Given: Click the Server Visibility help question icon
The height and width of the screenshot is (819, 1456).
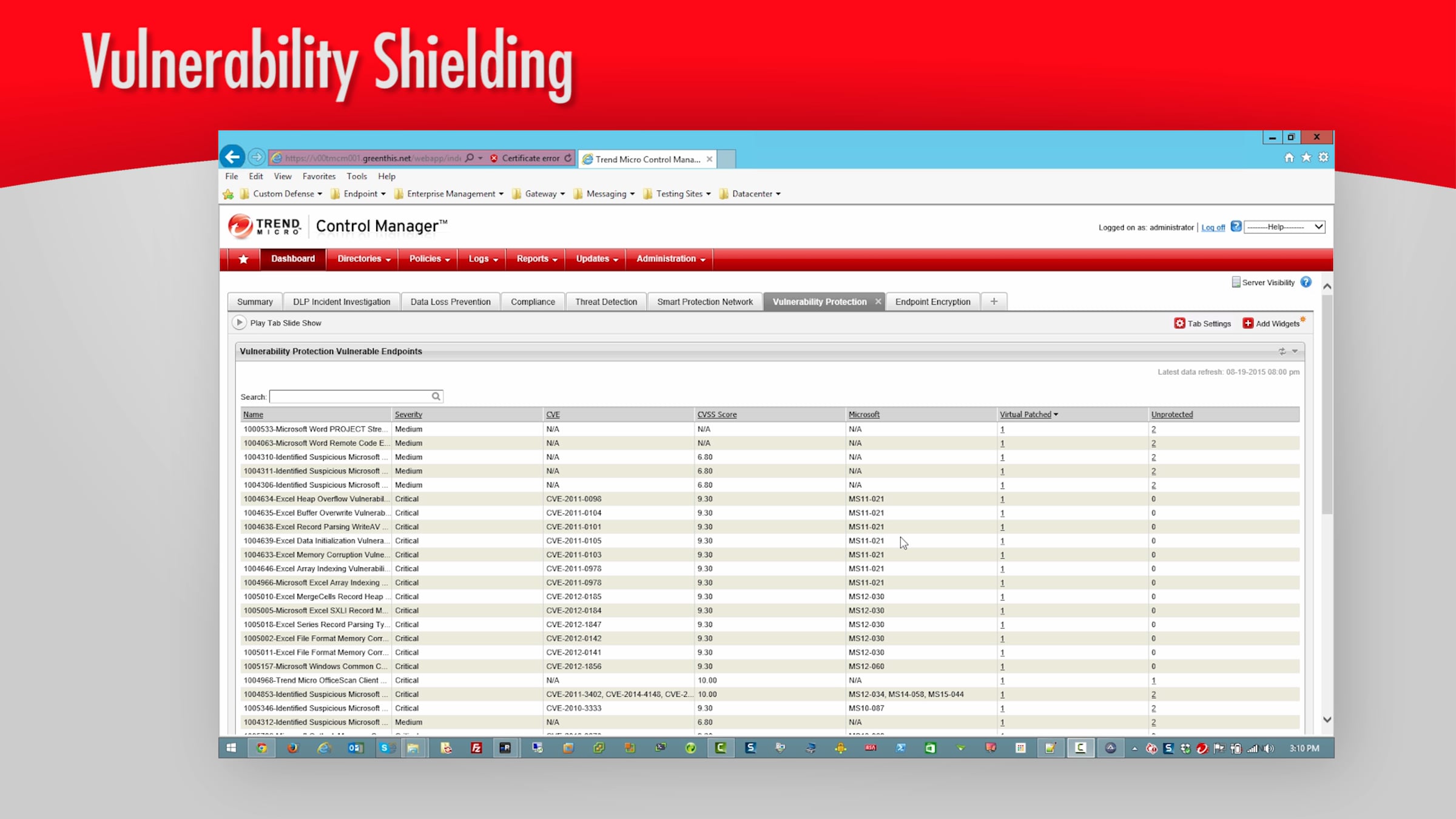Looking at the screenshot, I should (x=1306, y=282).
